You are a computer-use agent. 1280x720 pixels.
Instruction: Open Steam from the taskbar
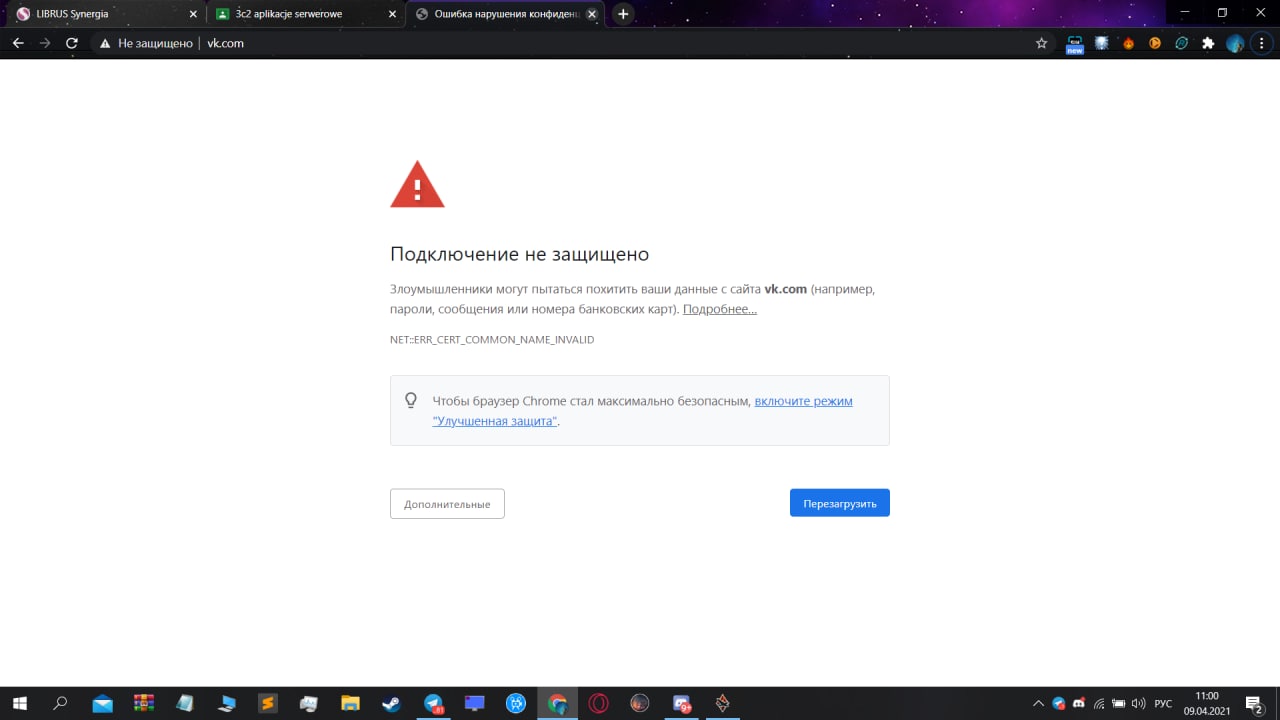pos(392,703)
